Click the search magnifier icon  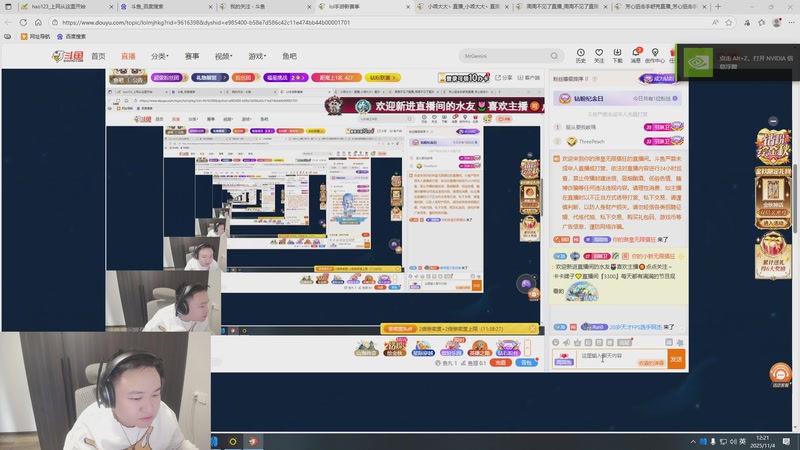tap(554, 56)
